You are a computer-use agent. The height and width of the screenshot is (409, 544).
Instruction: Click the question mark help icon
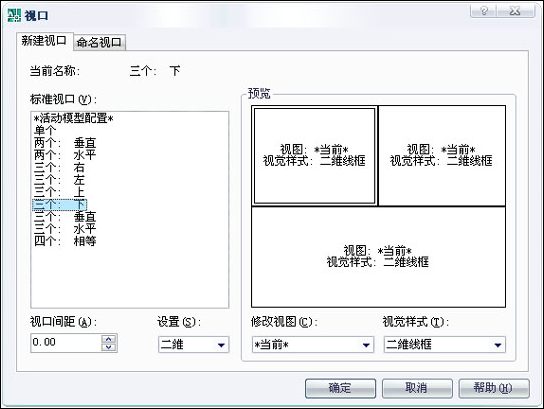(x=484, y=11)
